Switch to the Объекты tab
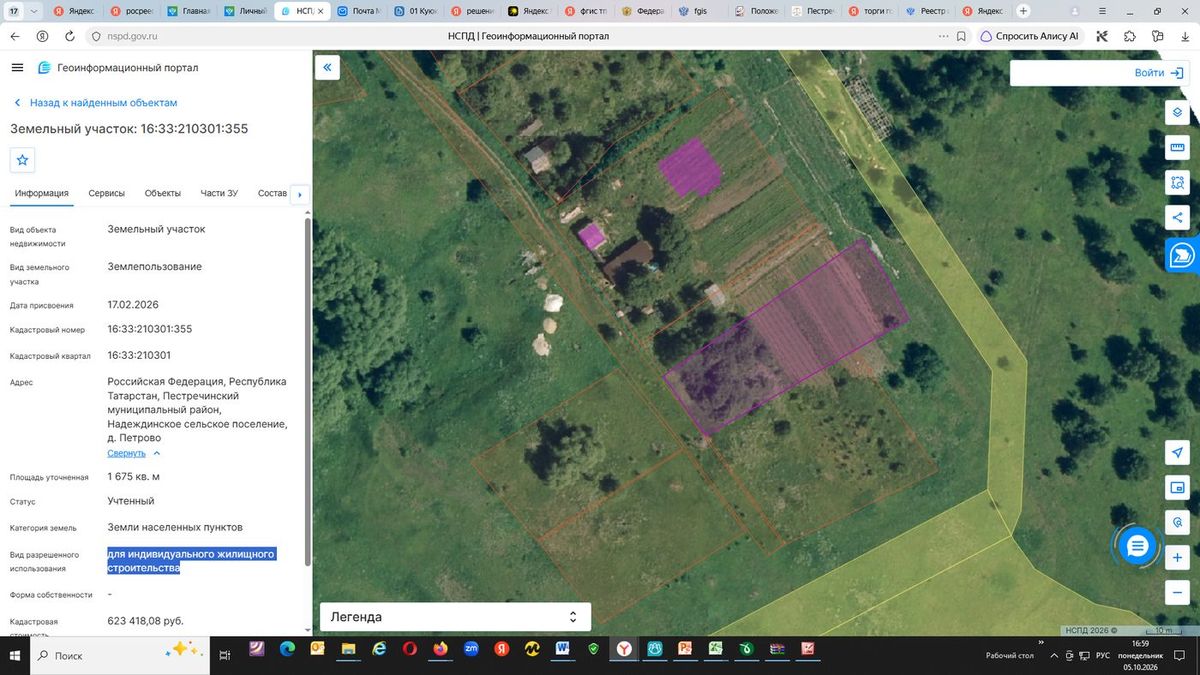This screenshot has width=1200, height=675. pyautogui.click(x=162, y=193)
